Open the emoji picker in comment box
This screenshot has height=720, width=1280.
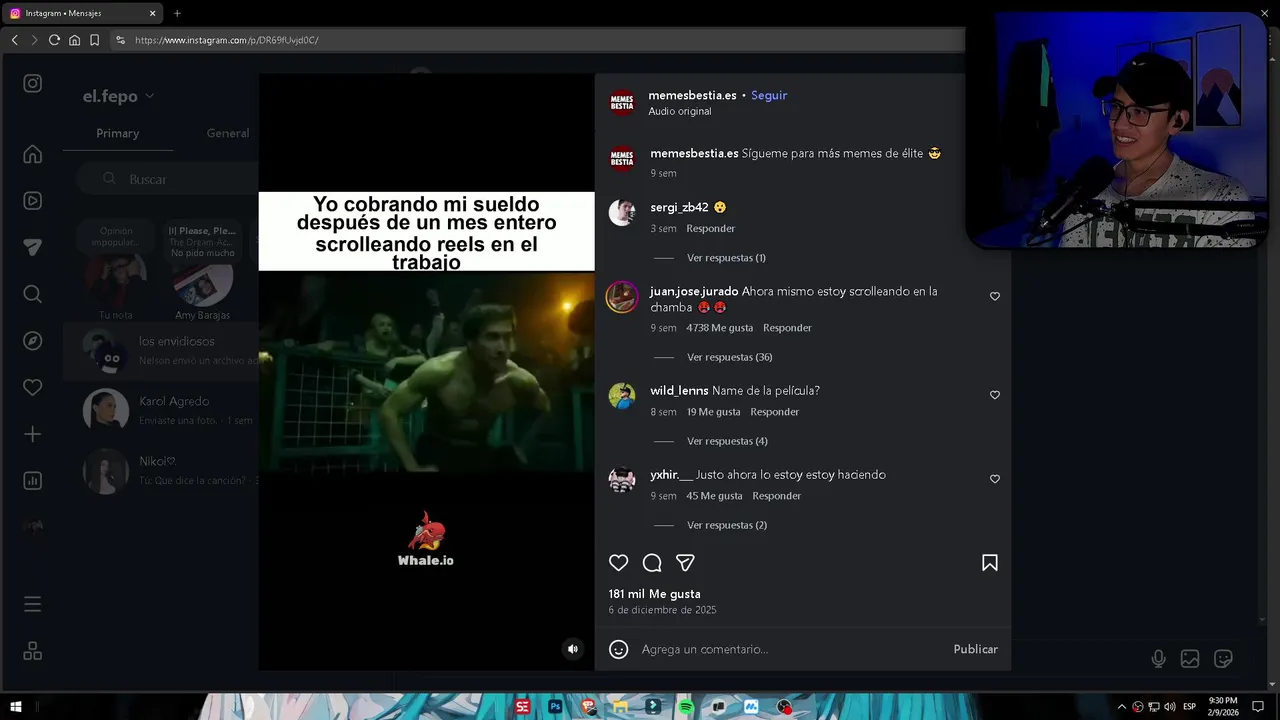pyautogui.click(x=619, y=649)
